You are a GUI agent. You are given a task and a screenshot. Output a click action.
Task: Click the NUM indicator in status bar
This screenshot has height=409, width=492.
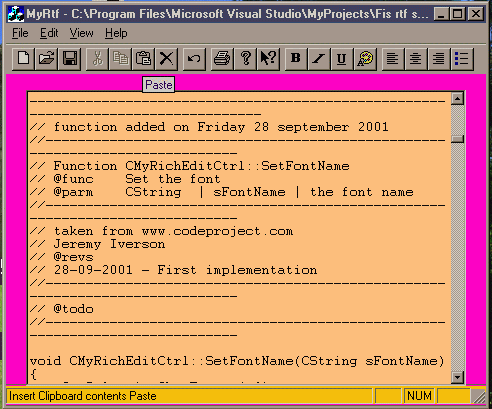point(419,396)
